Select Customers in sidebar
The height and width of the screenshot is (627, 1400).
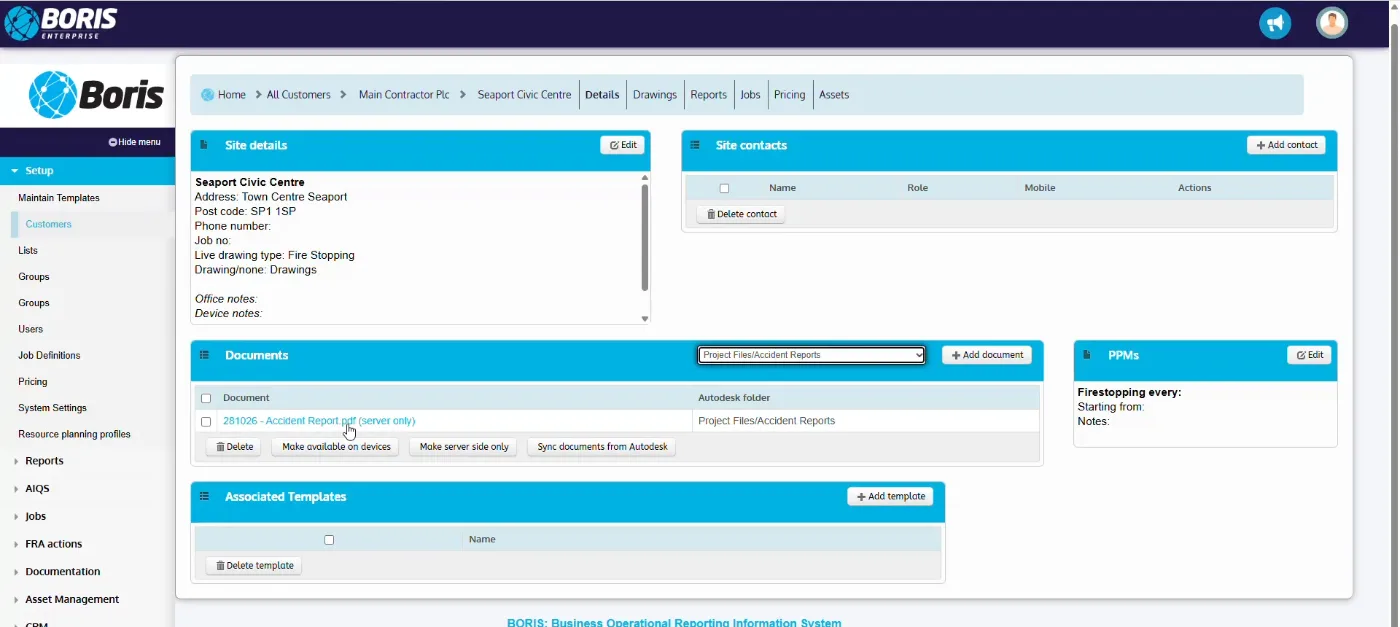pyautogui.click(x=49, y=224)
